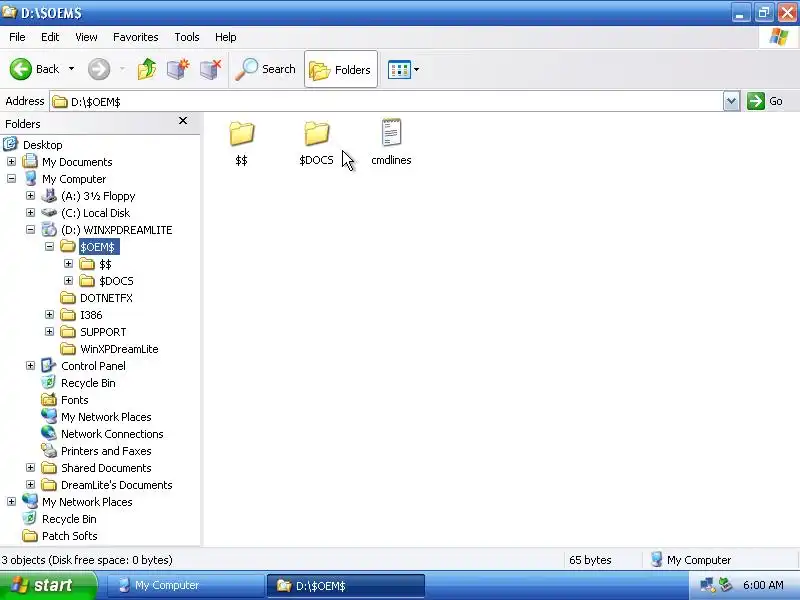Select (A:) 3½ Floppy drive
The image size is (800, 600).
tap(98, 196)
